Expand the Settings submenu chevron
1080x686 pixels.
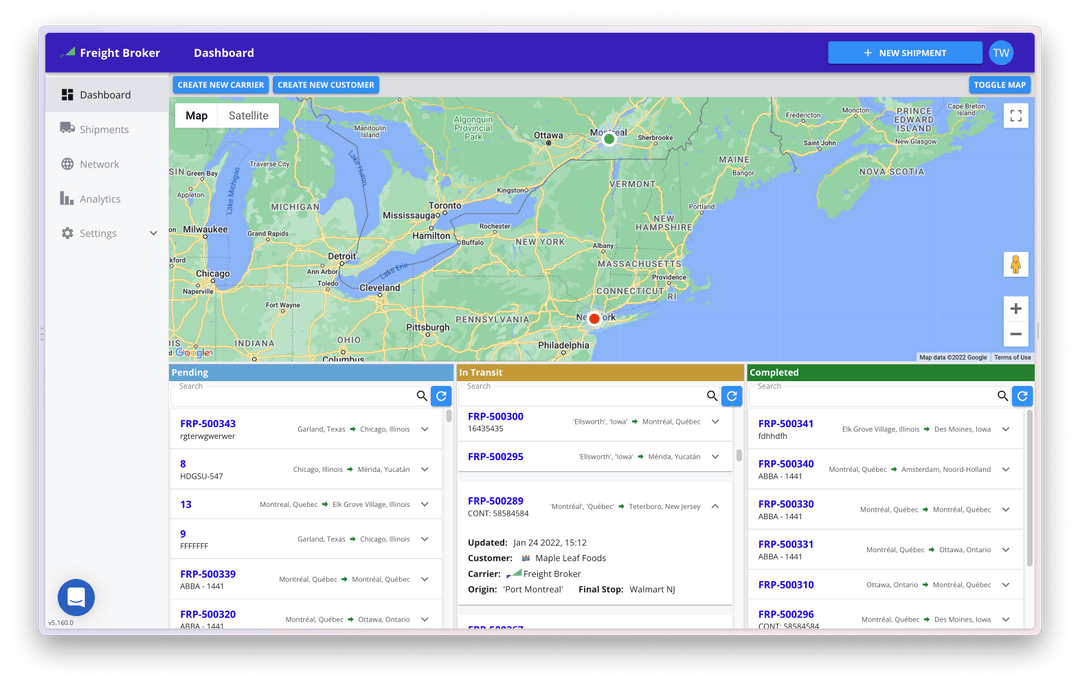[152, 233]
